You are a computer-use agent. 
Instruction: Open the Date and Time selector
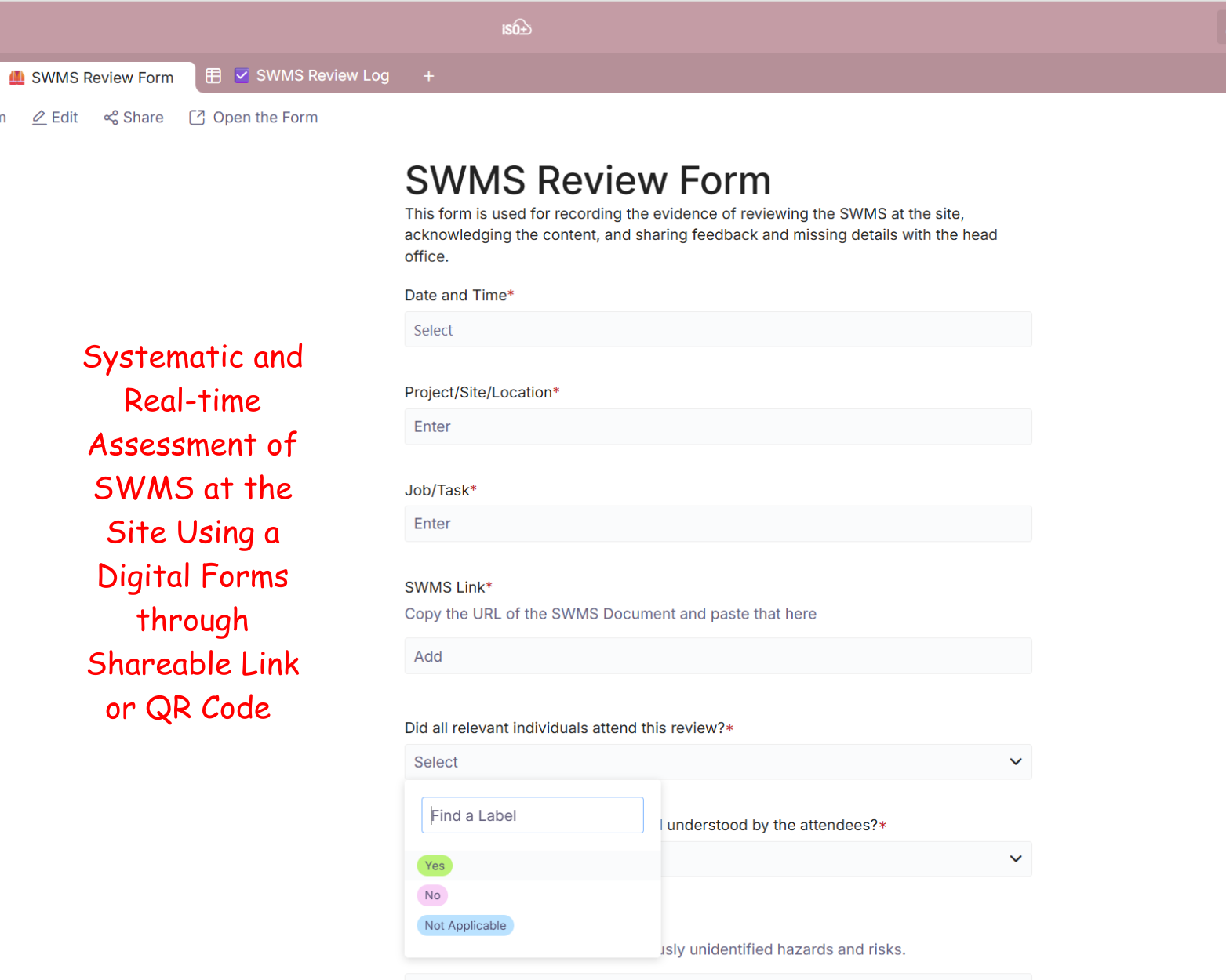[x=717, y=330]
